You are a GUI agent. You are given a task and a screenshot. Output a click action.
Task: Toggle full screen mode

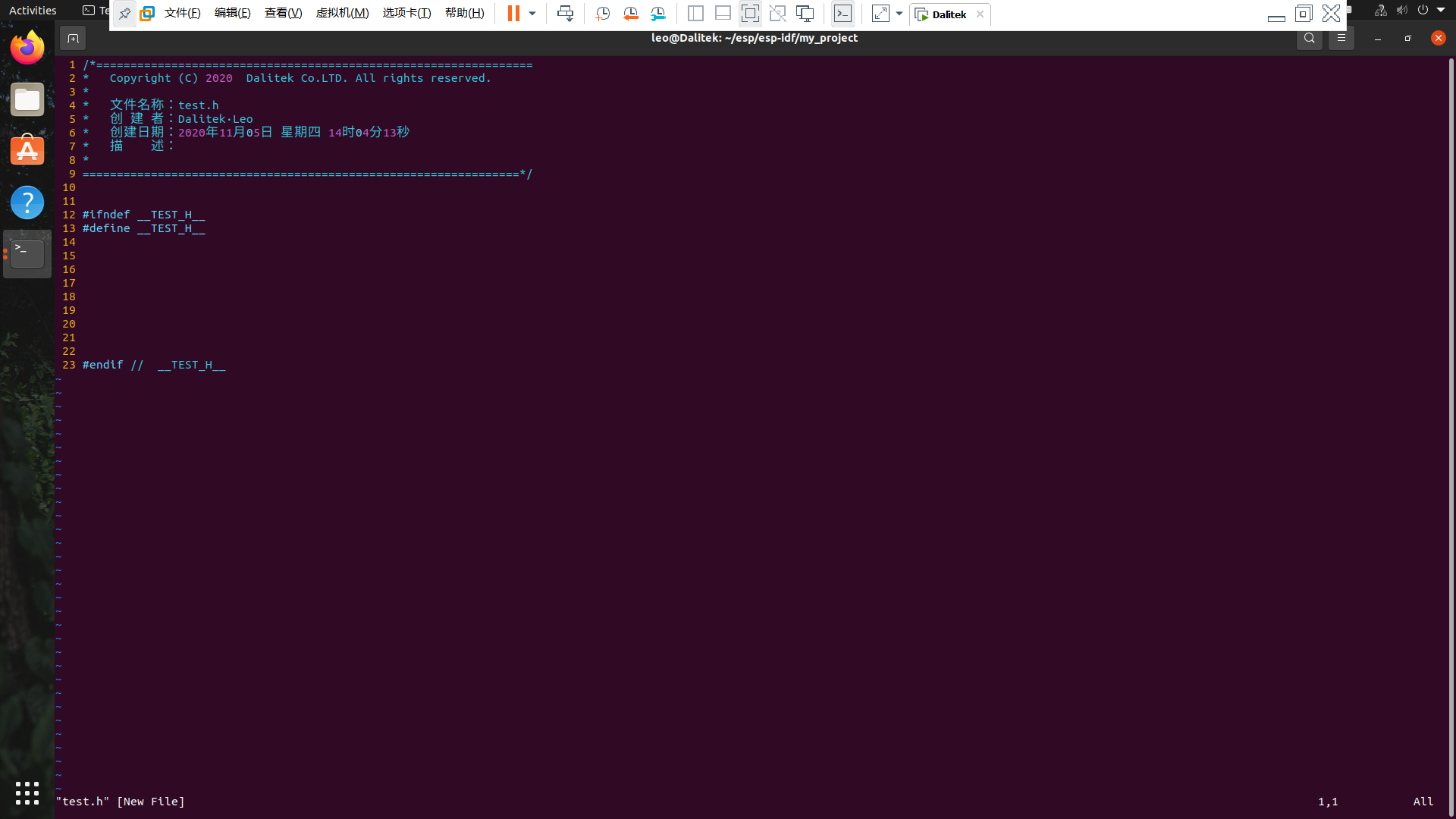coord(750,14)
